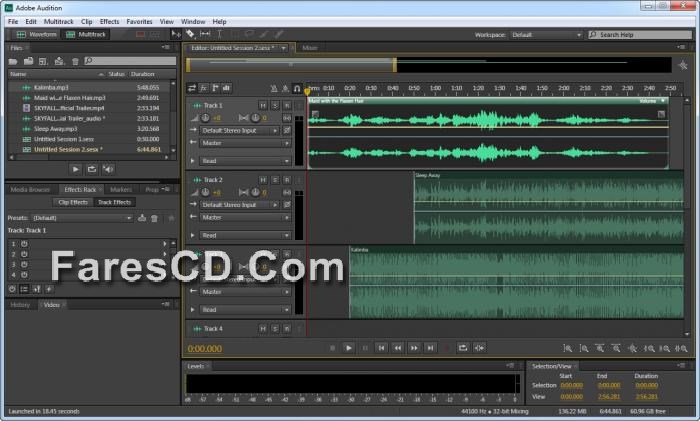Arm Track 2 for record (R)

[287, 179]
